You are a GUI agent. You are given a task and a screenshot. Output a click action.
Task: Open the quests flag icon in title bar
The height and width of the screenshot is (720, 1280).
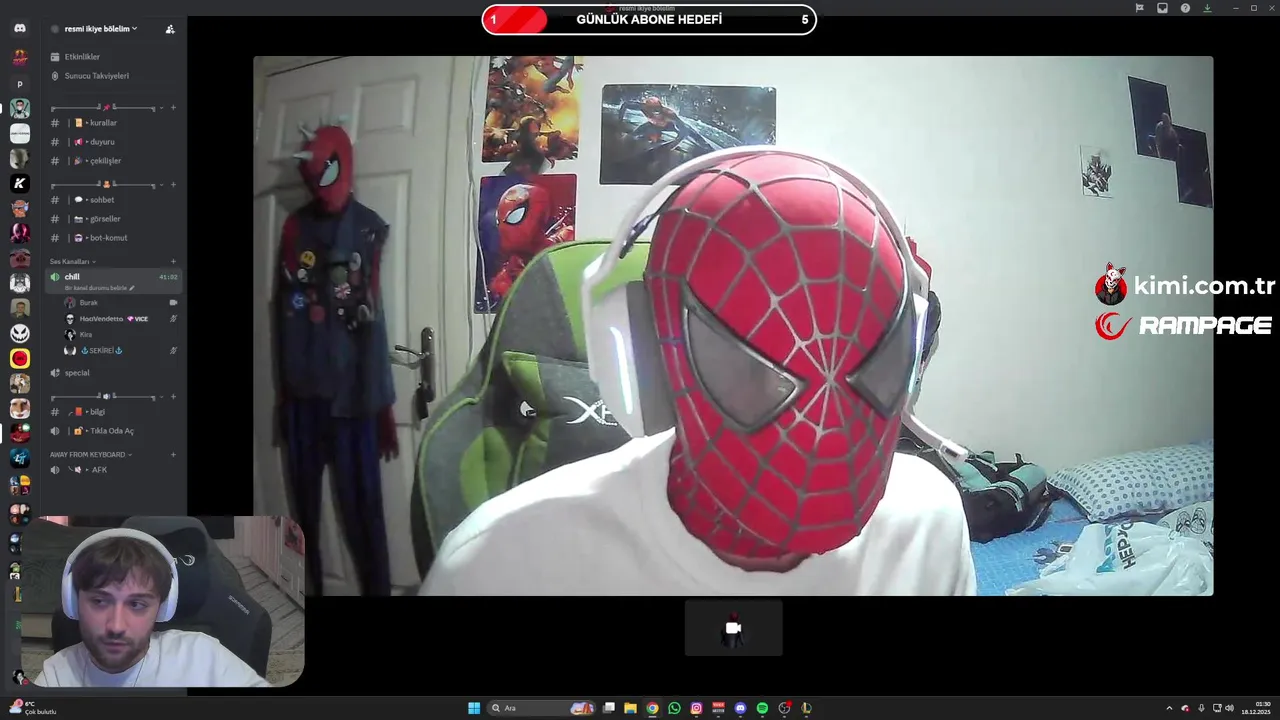(1139, 8)
